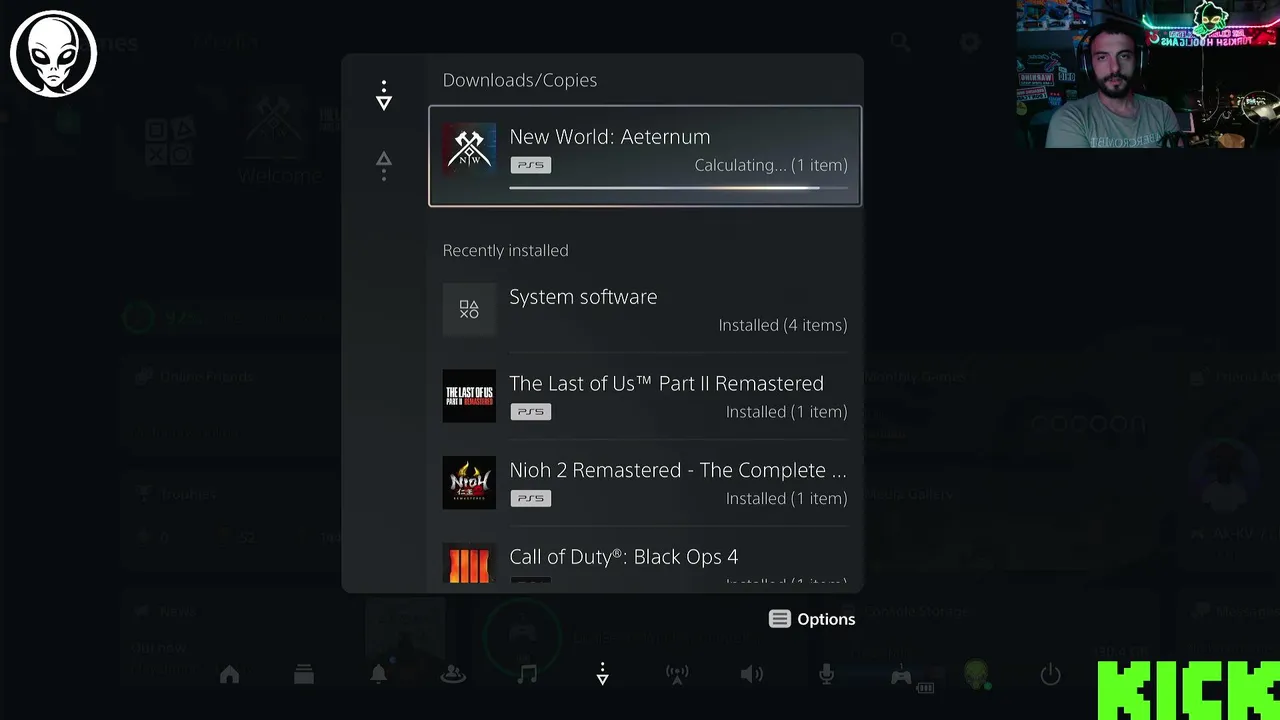Open the profile avatar icon in bottom bar

click(x=976, y=675)
